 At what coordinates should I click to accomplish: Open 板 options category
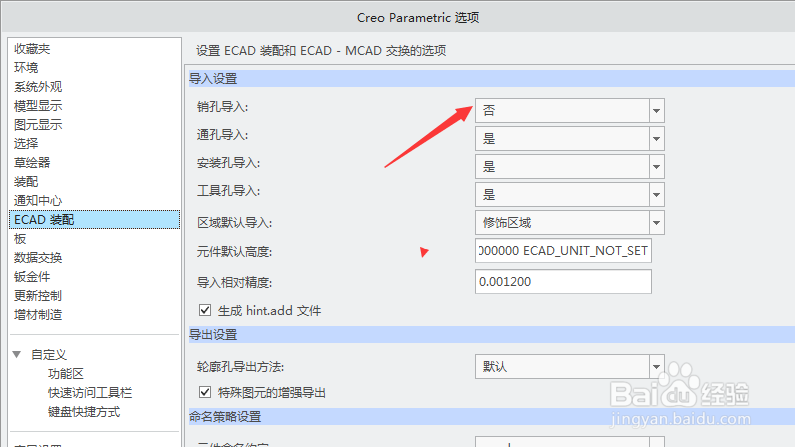pyautogui.click(x=20, y=239)
